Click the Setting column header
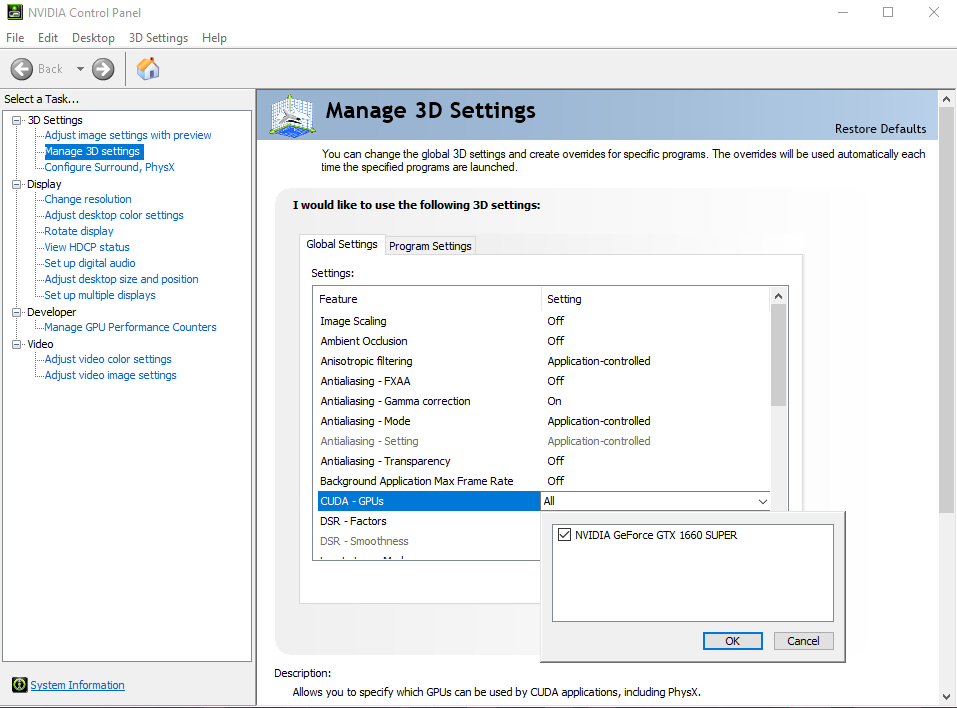 (655, 299)
